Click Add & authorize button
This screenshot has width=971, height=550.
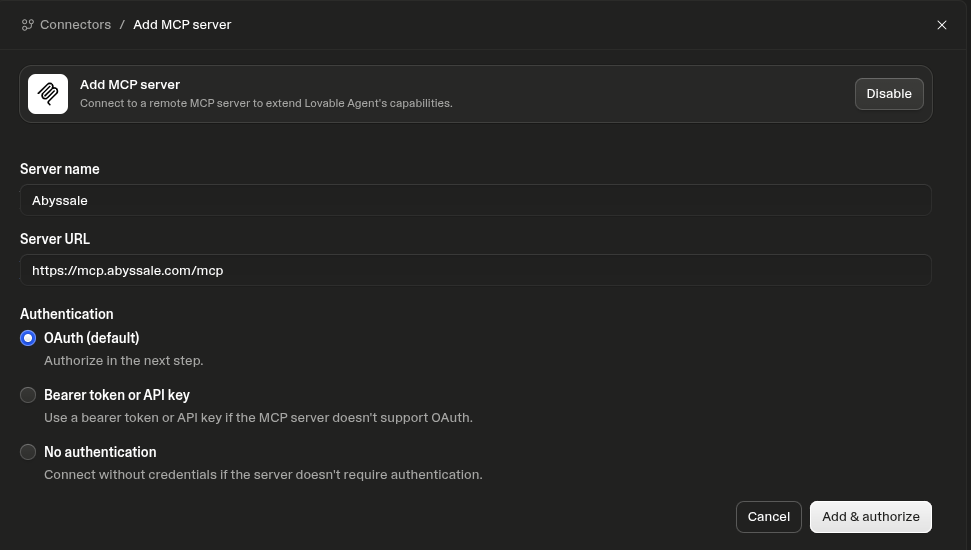pyautogui.click(x=871, y=517)
